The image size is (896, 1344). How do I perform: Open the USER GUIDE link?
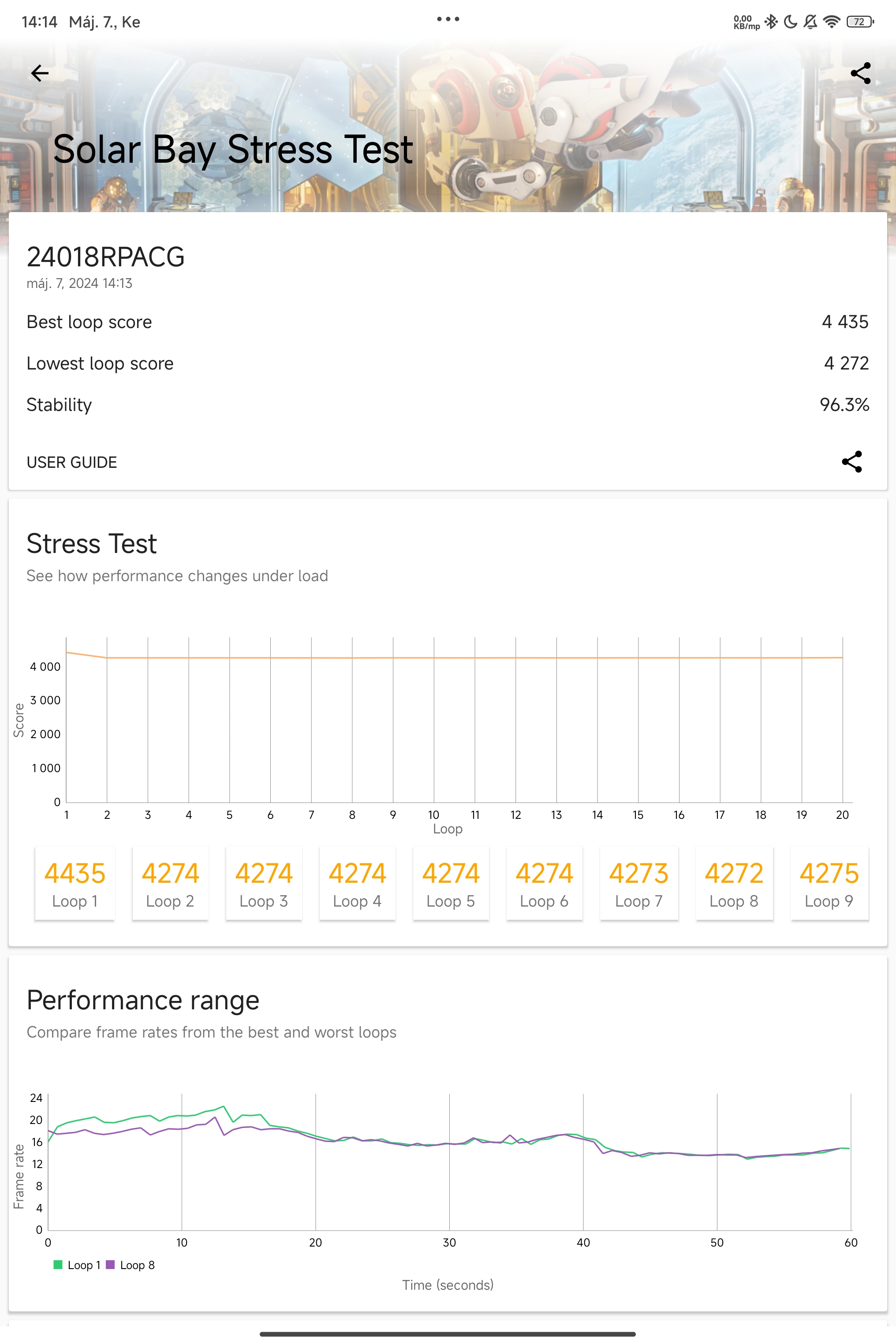[72, 462]
